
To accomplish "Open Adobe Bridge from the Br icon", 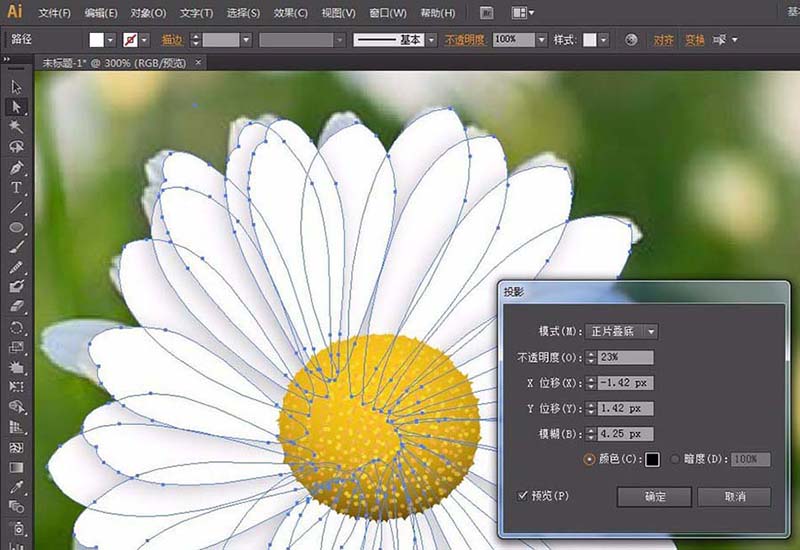I will pos(487,13).
